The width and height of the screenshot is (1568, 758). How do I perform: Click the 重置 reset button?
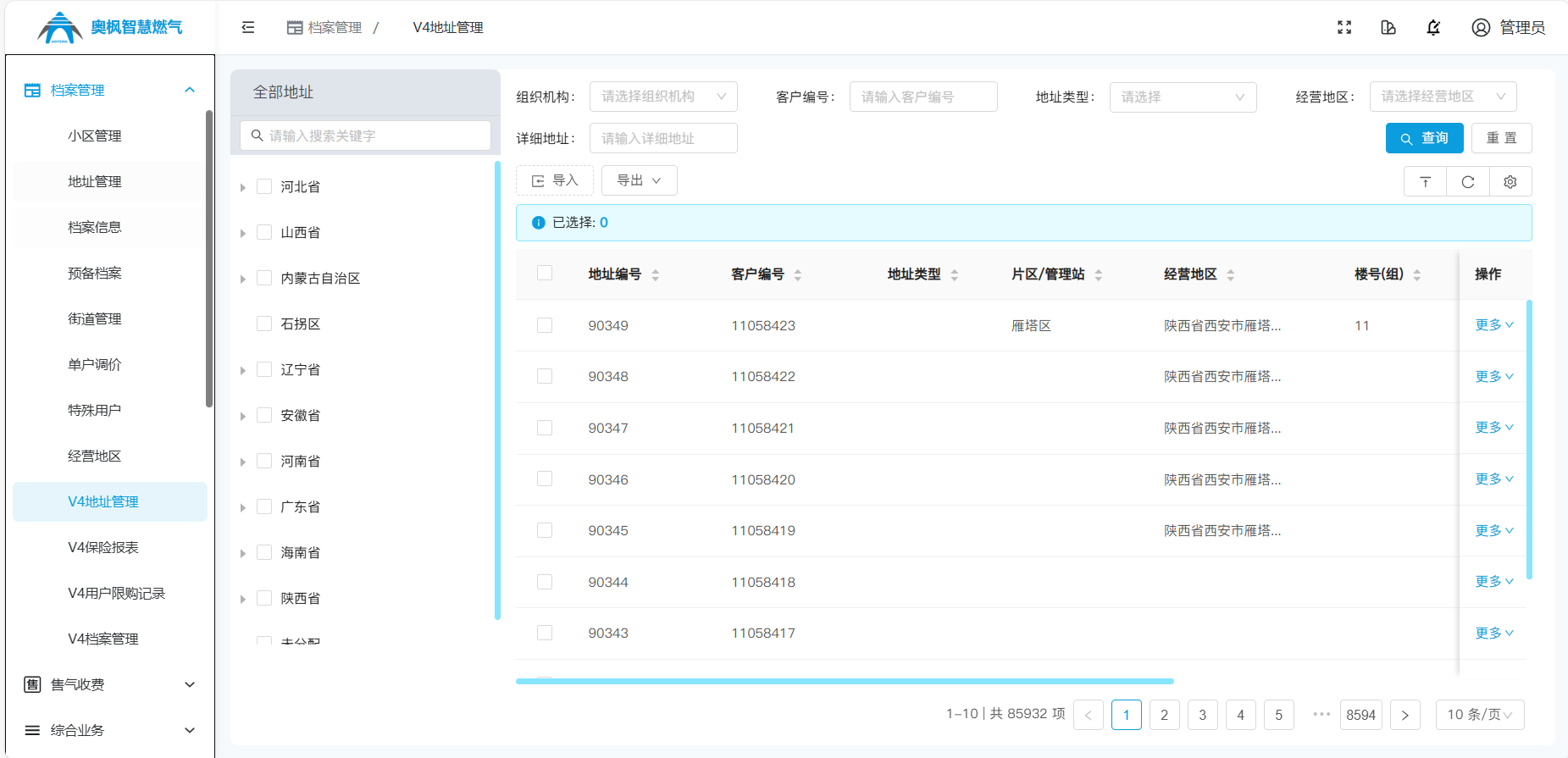click(1502, 138)
